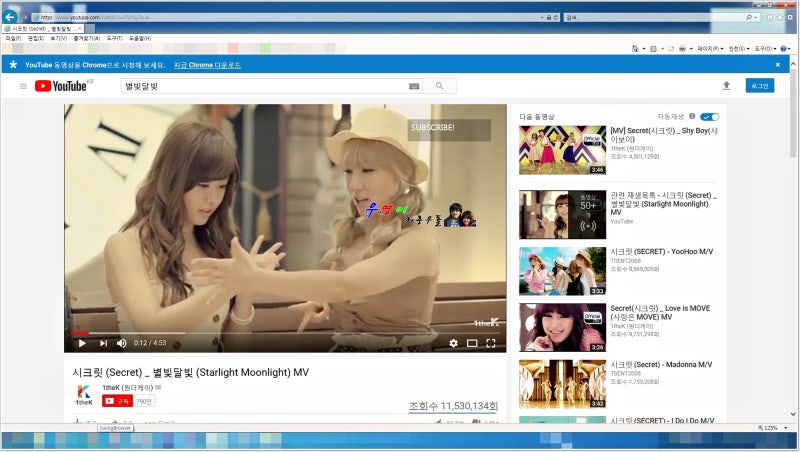800x452 pixels.
Task: Open the 파일(F) menu
Action: (13, 38)
